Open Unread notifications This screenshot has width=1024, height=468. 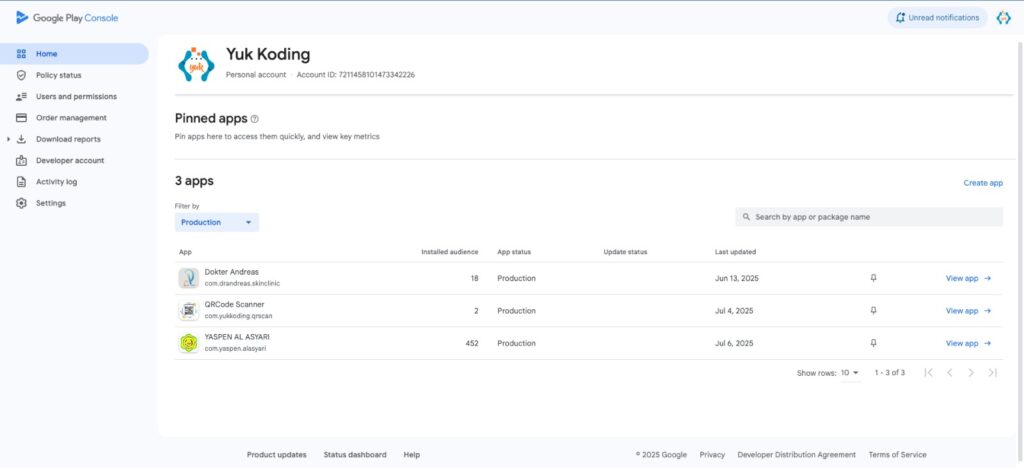pyautogui.click(x=937, y=18)
